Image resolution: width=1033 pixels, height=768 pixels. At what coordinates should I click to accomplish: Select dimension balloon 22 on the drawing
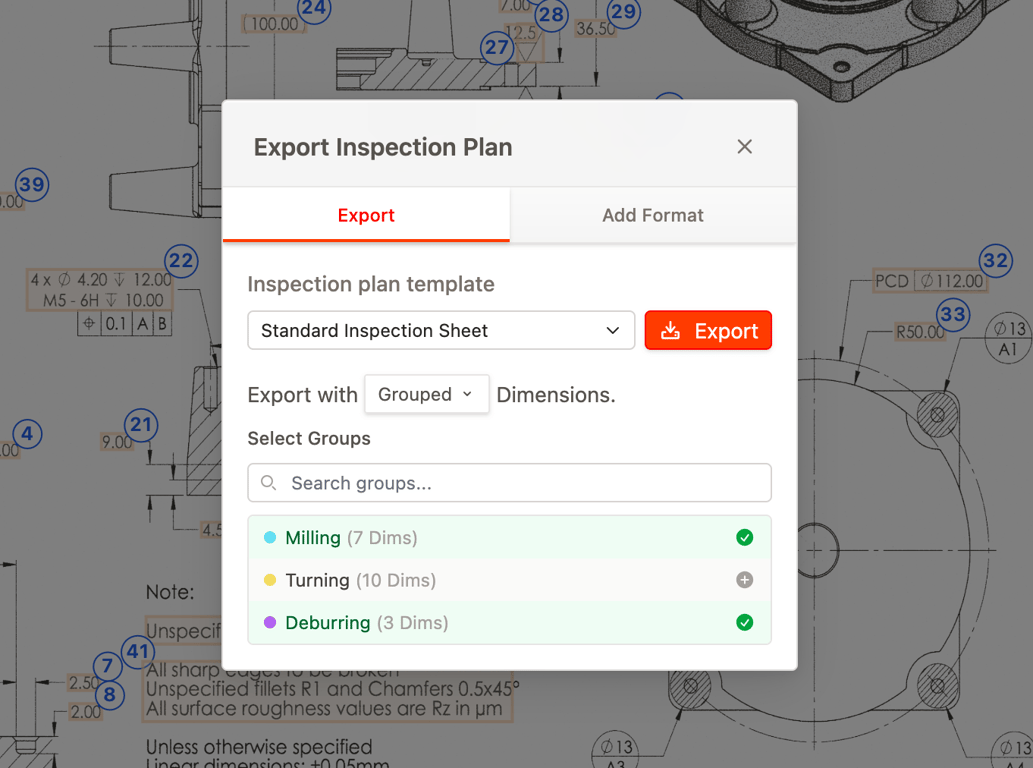[181, 261]
